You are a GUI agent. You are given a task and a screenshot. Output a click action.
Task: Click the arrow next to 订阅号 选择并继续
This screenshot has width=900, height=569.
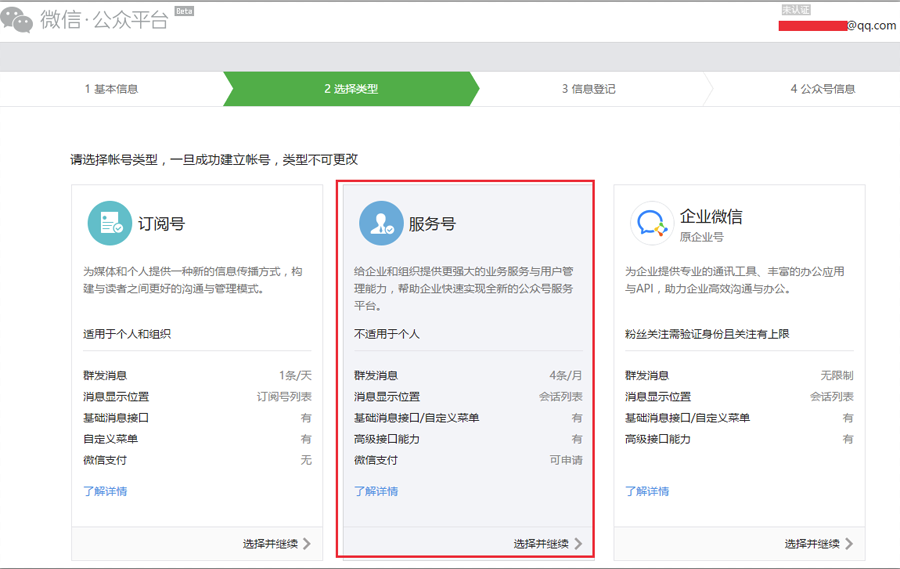coord(307,544)
